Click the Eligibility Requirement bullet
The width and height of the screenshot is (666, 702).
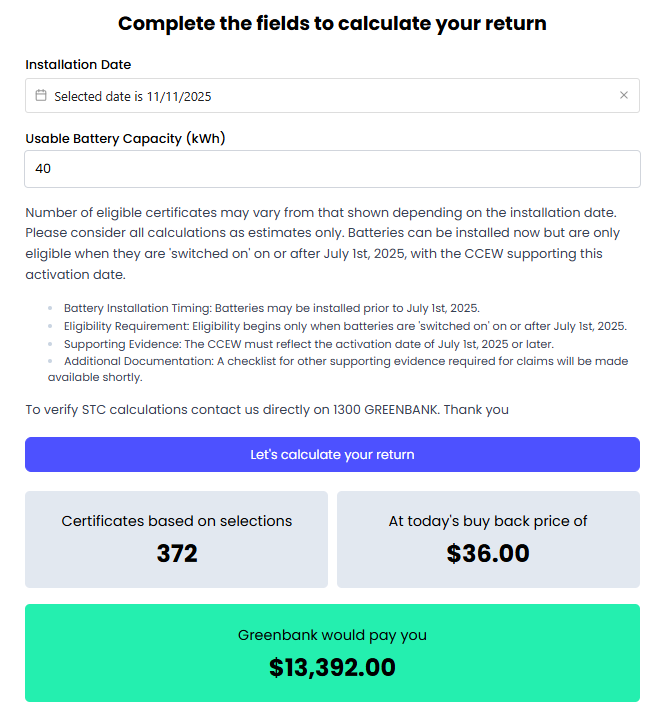345,326
